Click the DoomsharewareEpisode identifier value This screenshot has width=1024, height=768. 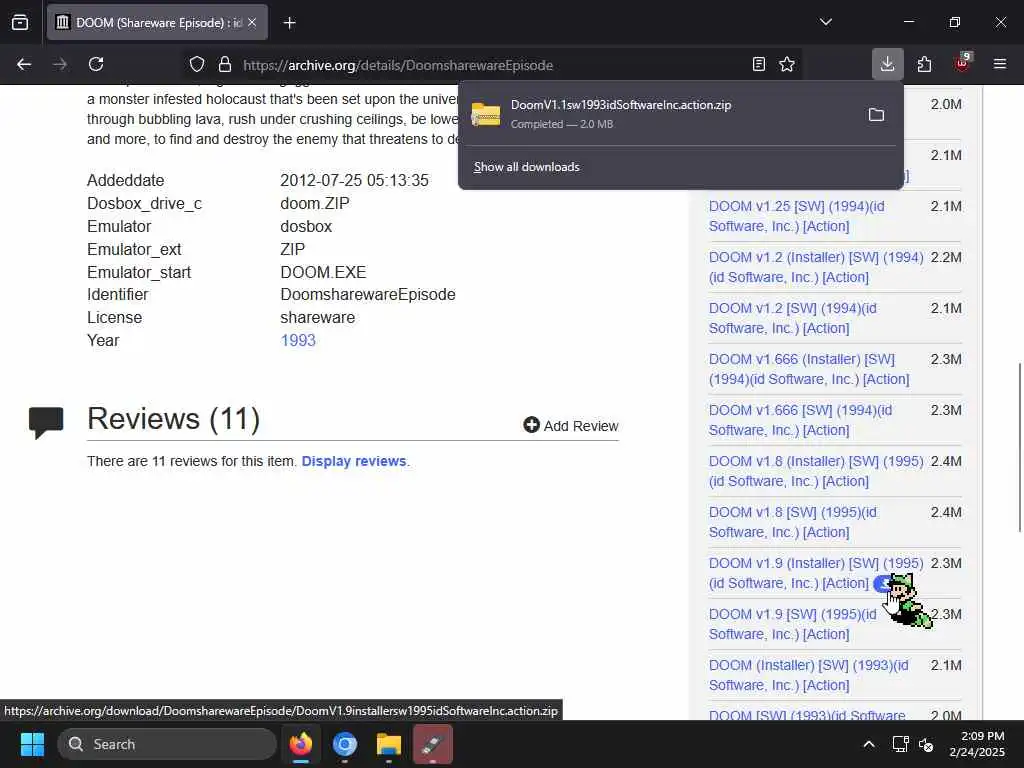(x=368, y=295)
